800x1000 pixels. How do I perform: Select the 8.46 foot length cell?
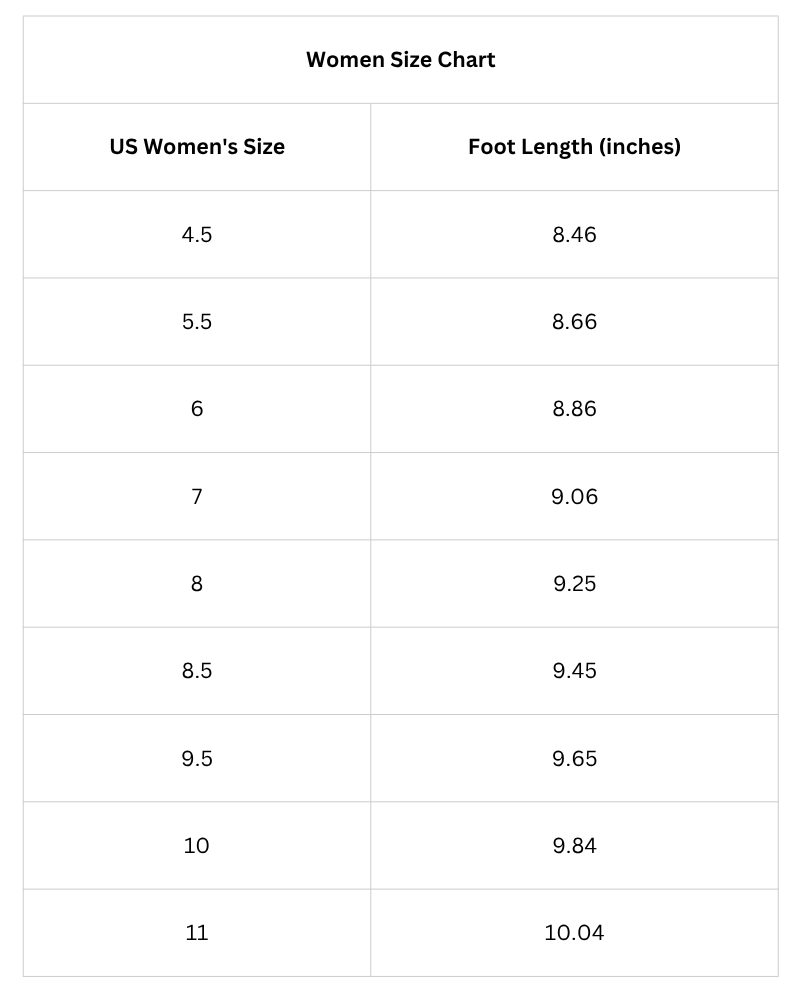tap(574, 235)
